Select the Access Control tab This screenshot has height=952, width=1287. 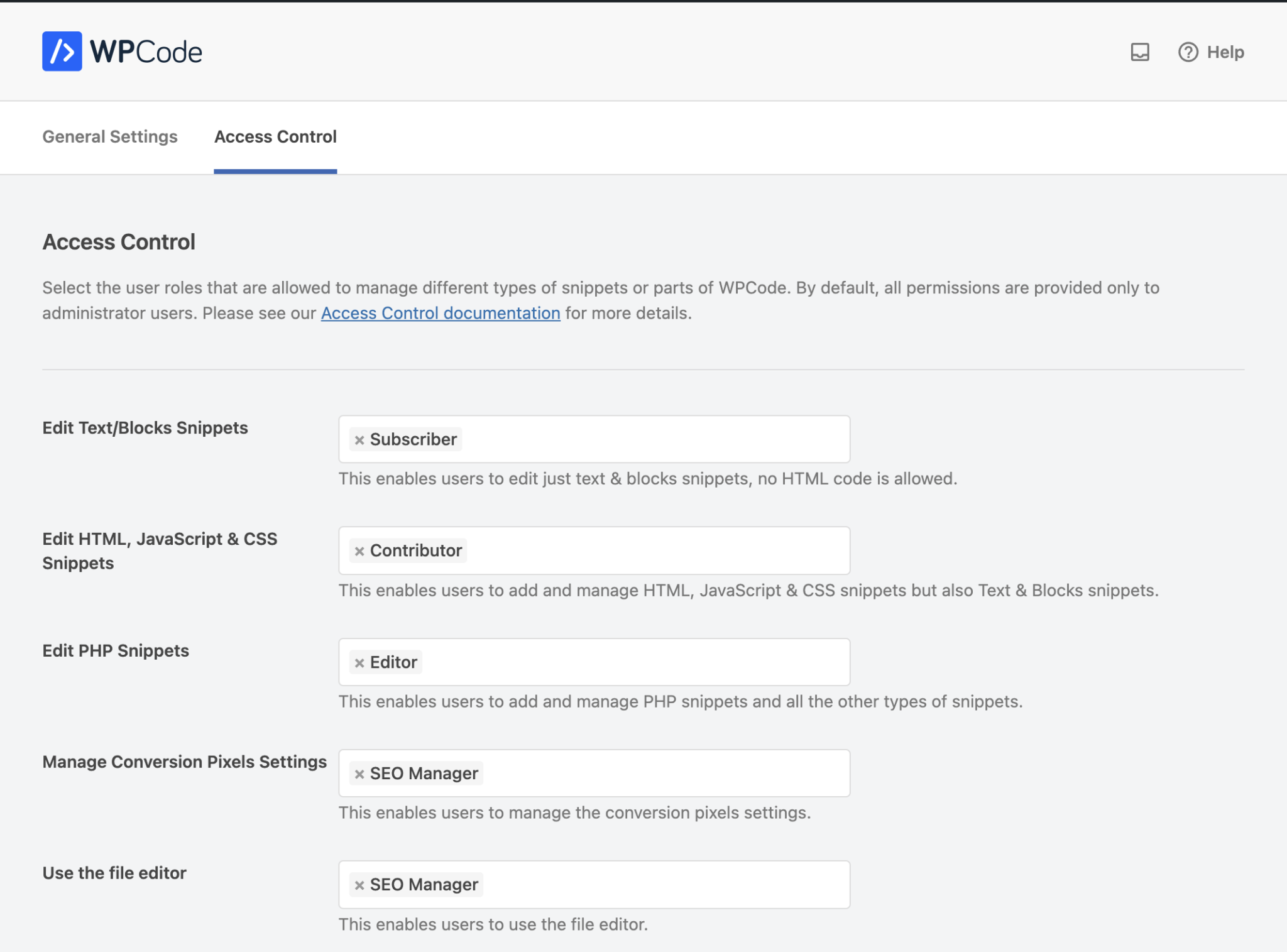coord(275,137)
